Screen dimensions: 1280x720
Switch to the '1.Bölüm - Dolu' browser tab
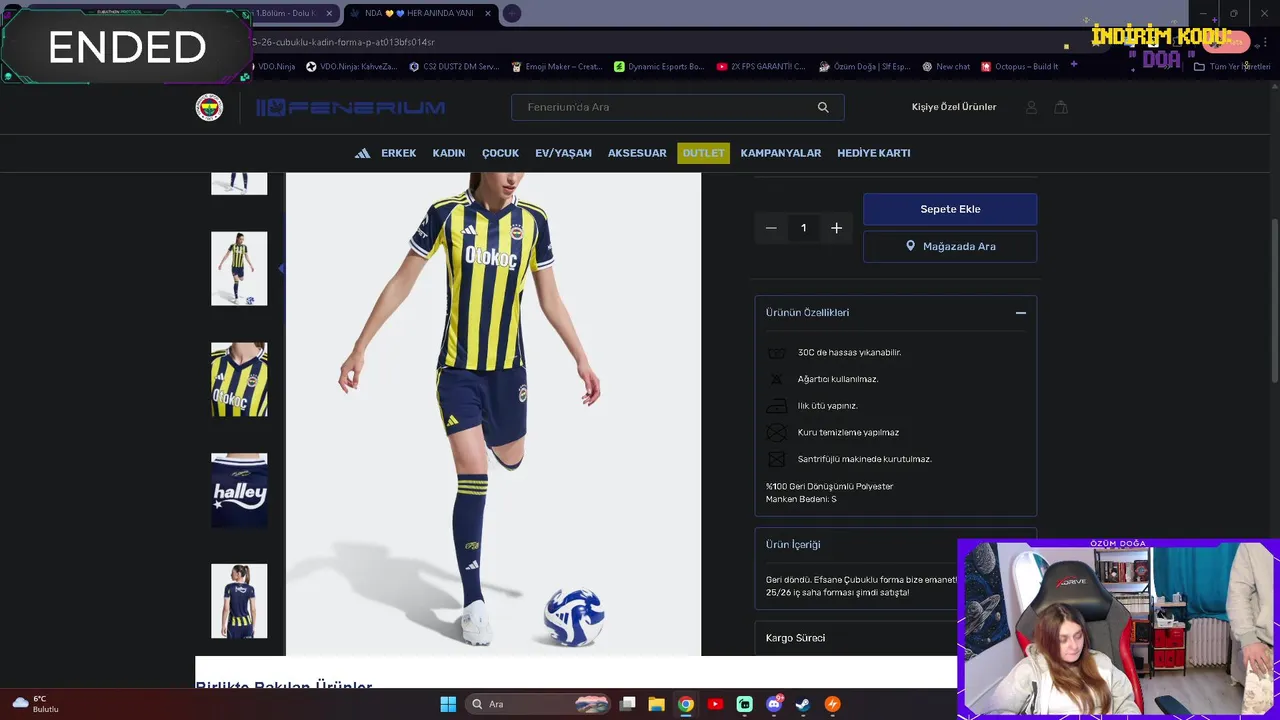click(x=287, y=13)
